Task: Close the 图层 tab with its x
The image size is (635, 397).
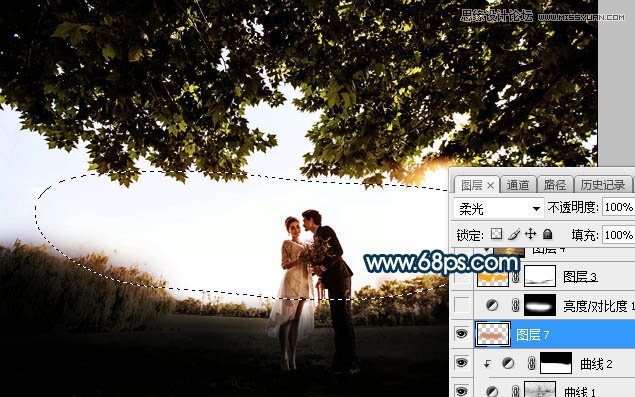Action: coord(490,186)
